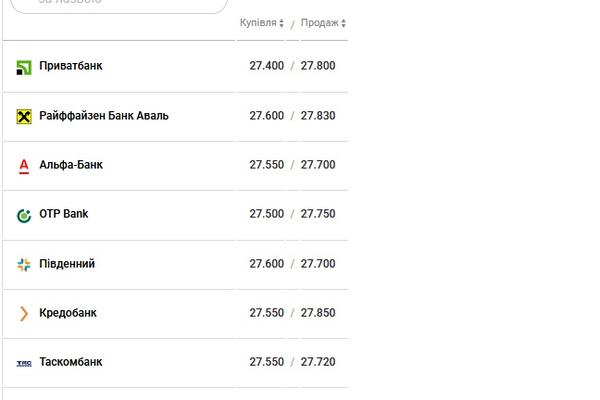The height and width of the screenshot is (400, 600).
Task: Open the Приватбанк bank link
Action: click(x=71, y=66)
